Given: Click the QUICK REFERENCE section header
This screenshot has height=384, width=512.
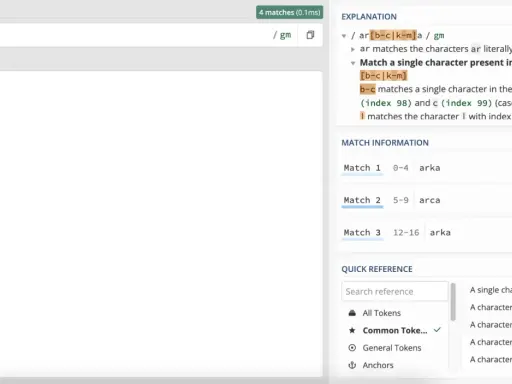Looking at the screenshot, I should pyautogui.click(x=377, y=269).
